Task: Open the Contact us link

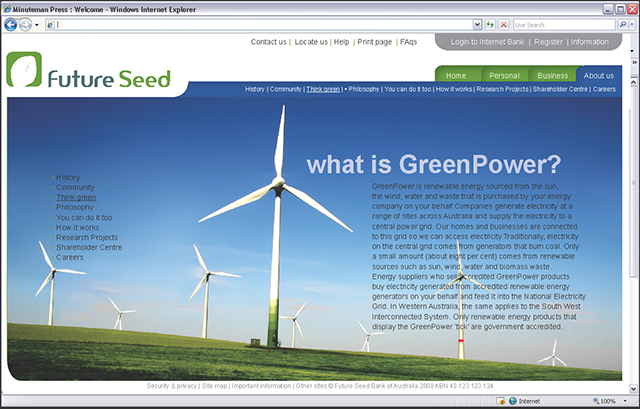Action: point(269,42)
